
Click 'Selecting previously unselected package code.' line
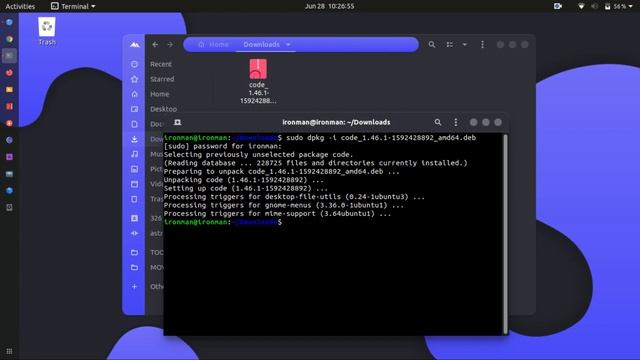[258, 155]
